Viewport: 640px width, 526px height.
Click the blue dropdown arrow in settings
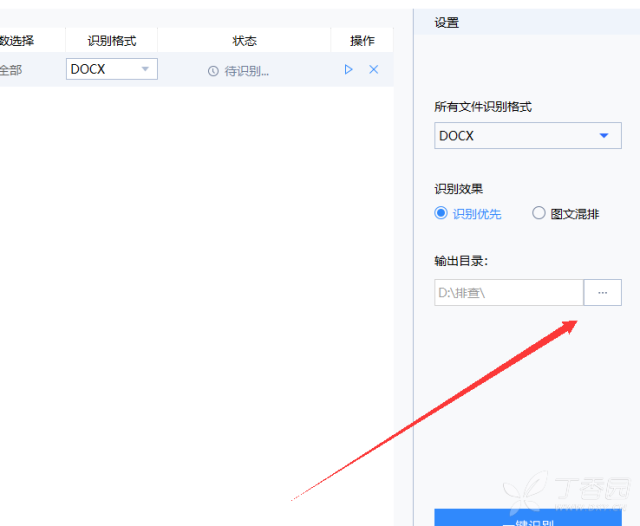point(604,135)
